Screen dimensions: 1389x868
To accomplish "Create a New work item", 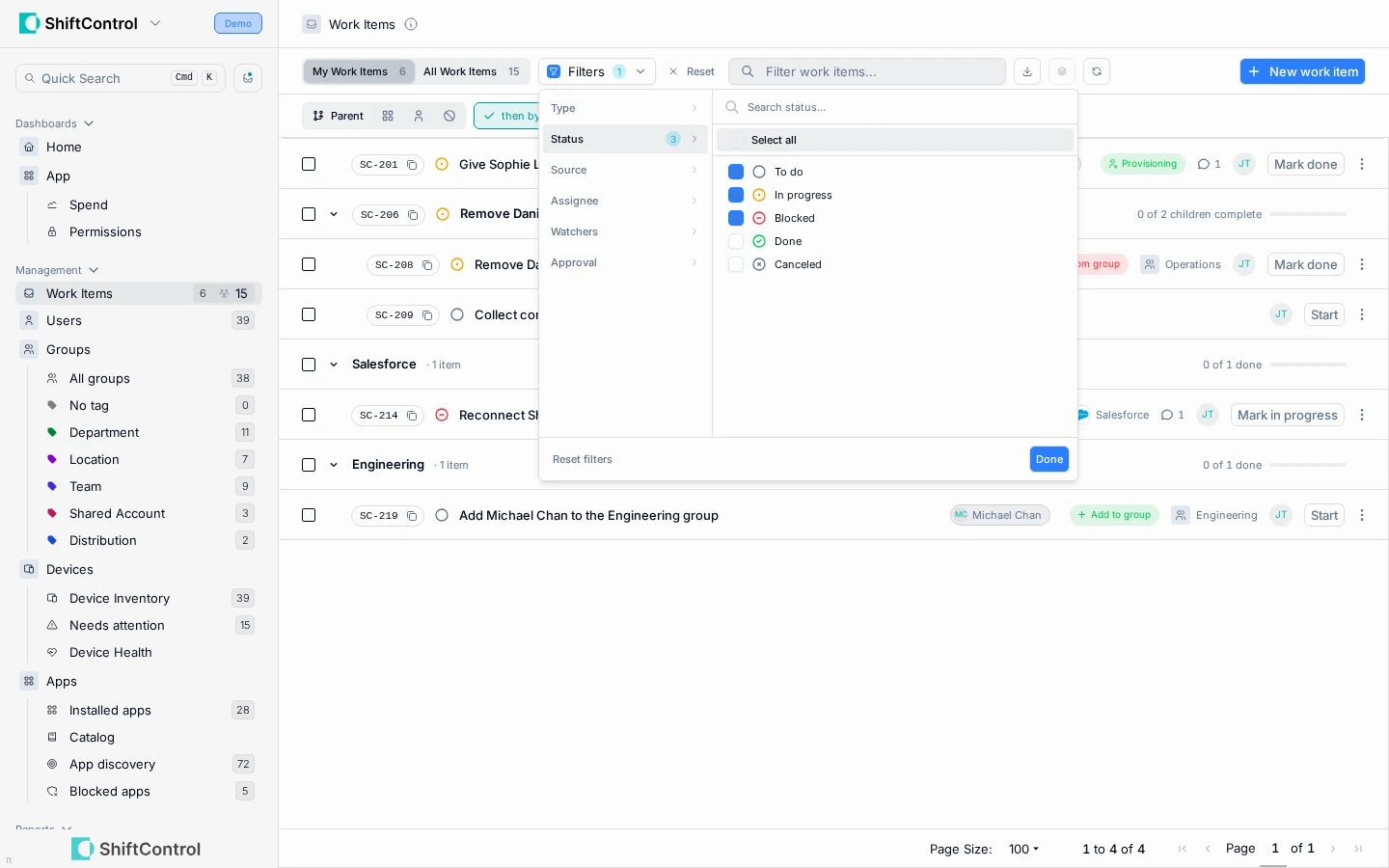I will coord(1302,71).
